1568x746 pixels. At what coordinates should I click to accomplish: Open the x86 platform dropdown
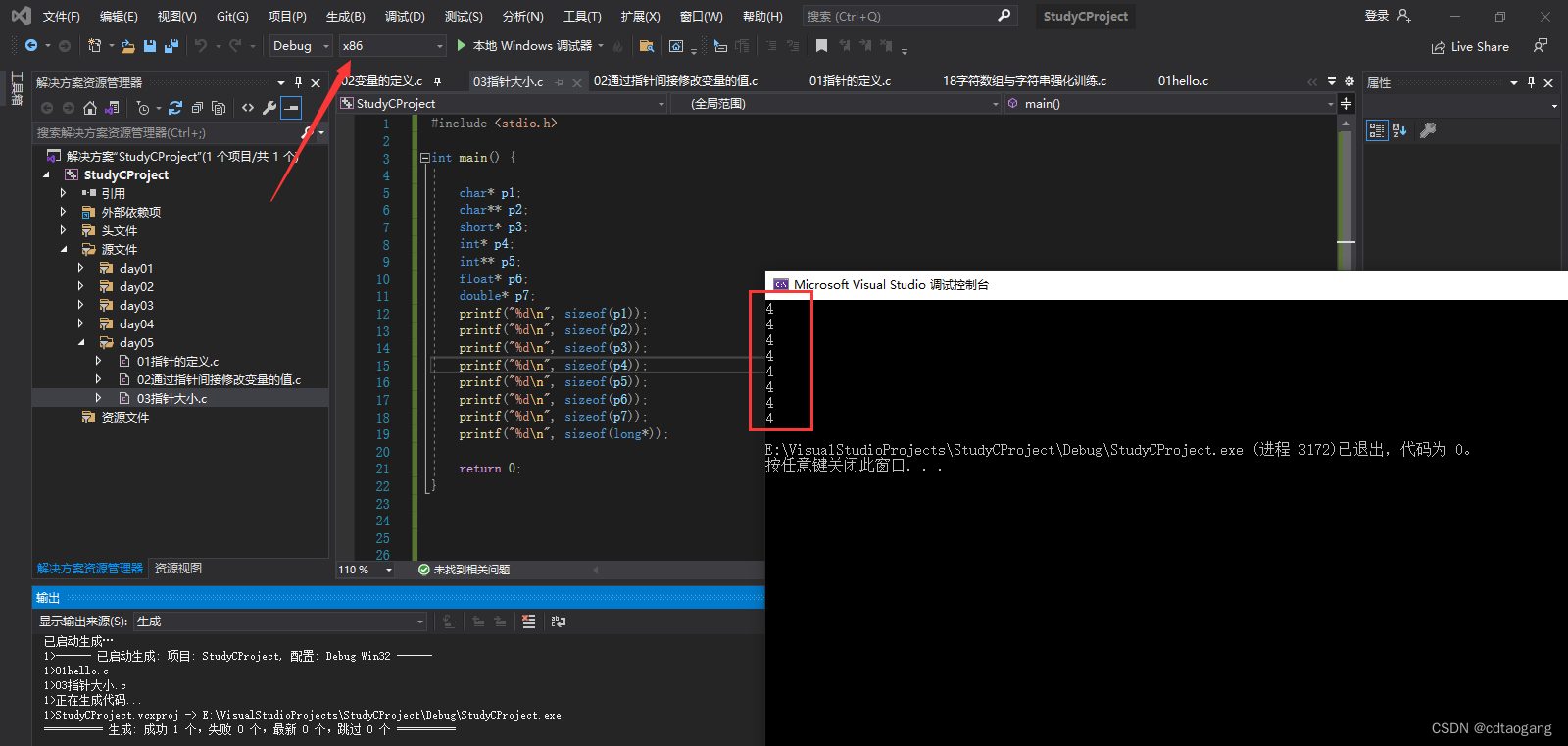click(x=393, y=46)
